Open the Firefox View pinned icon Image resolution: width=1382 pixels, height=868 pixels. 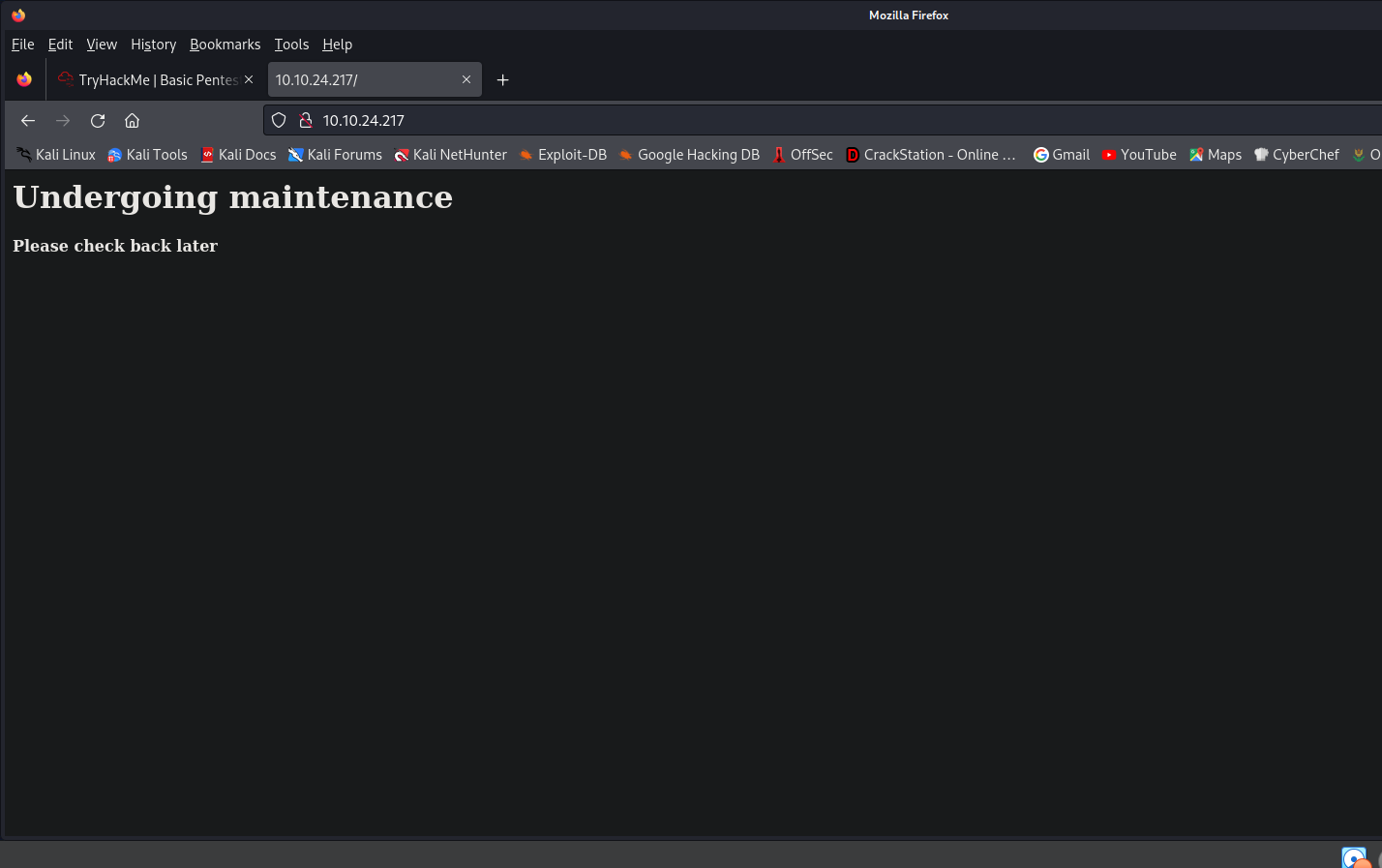pos(24,80)
